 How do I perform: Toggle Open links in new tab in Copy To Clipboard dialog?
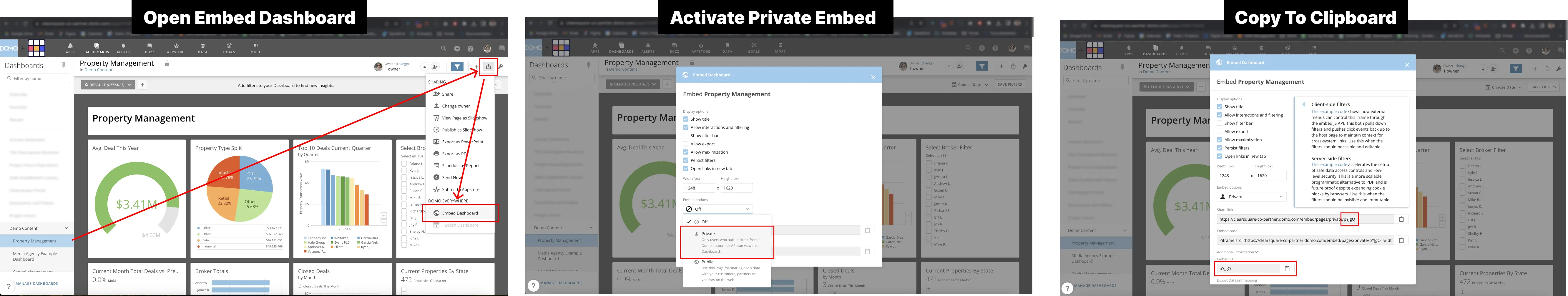(x=1219, y=156)
